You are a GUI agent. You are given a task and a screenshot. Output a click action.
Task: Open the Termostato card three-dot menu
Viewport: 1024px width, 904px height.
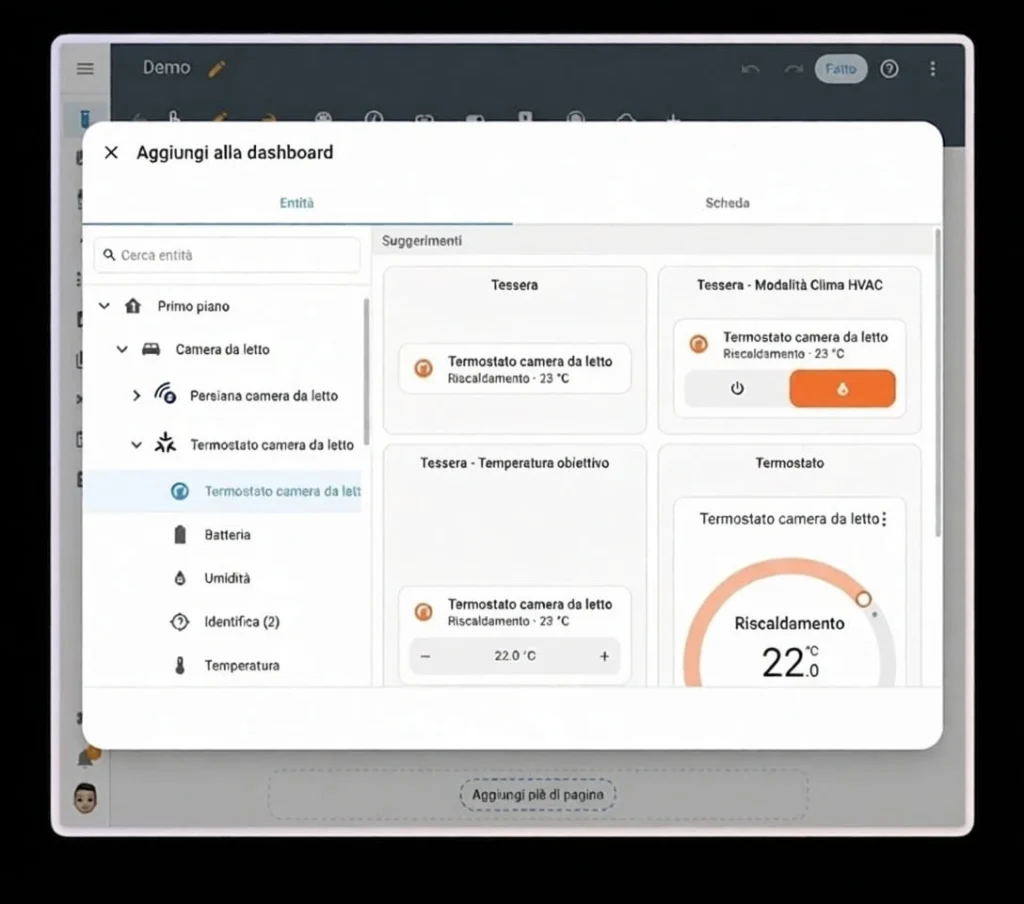click(884, 519)
